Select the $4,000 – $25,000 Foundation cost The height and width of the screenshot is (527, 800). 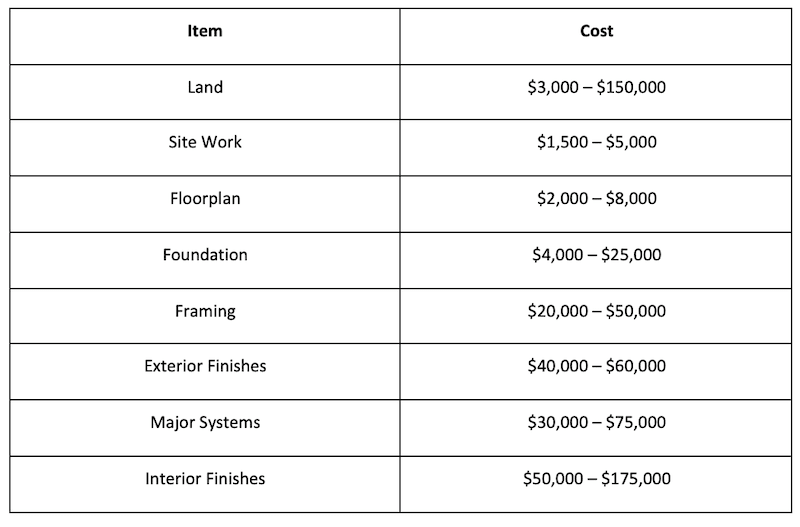[597, 254]
